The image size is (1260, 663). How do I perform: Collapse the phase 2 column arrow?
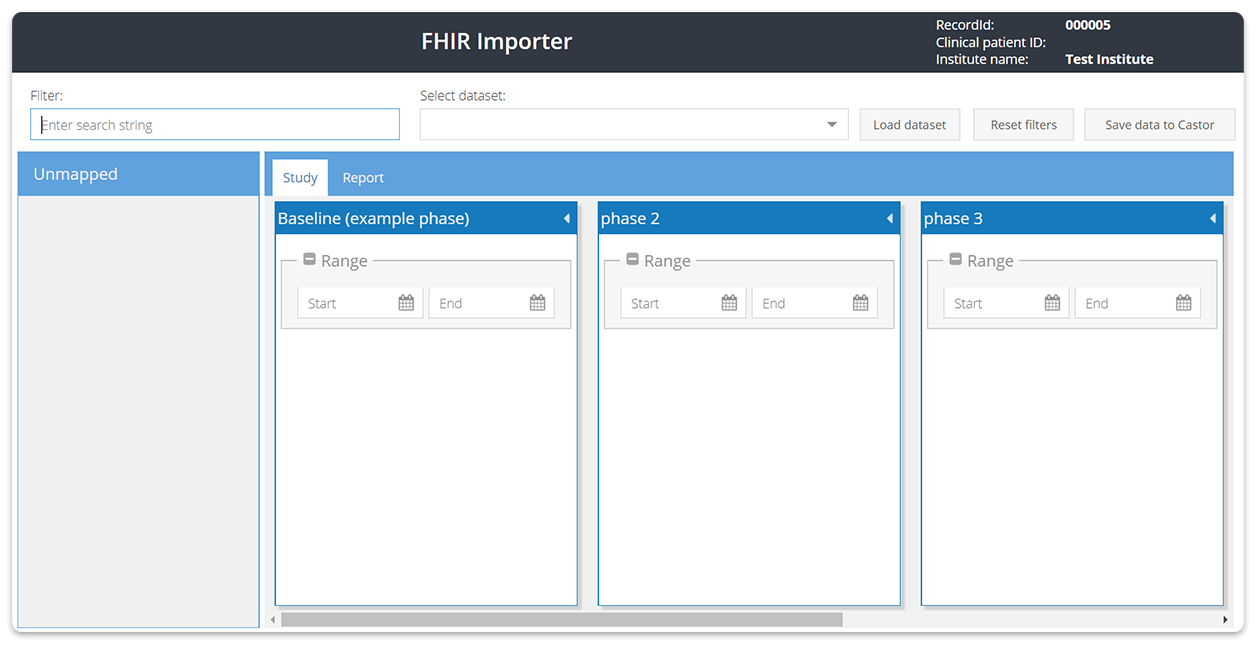coord(889,218)
